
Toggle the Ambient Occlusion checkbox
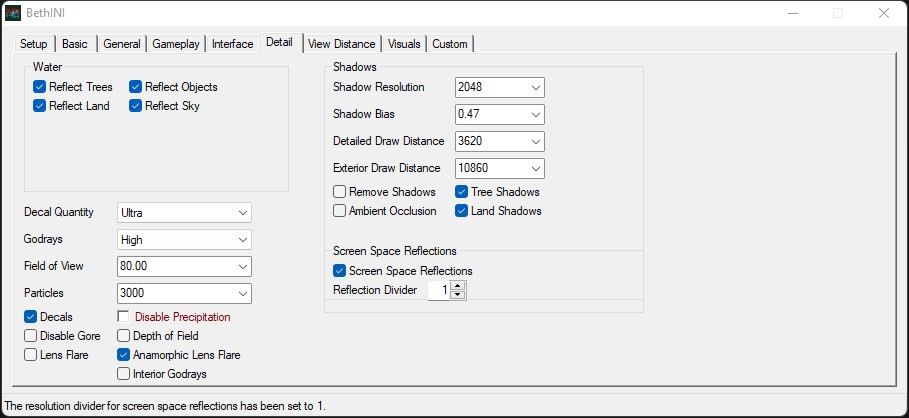tap(340, 211)
